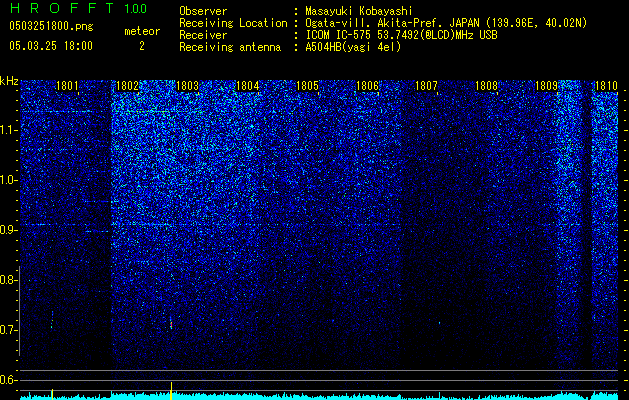This screenshot has height=400, width=629.
Task: Click the kHz axis unit label
Action: (9, 81)
